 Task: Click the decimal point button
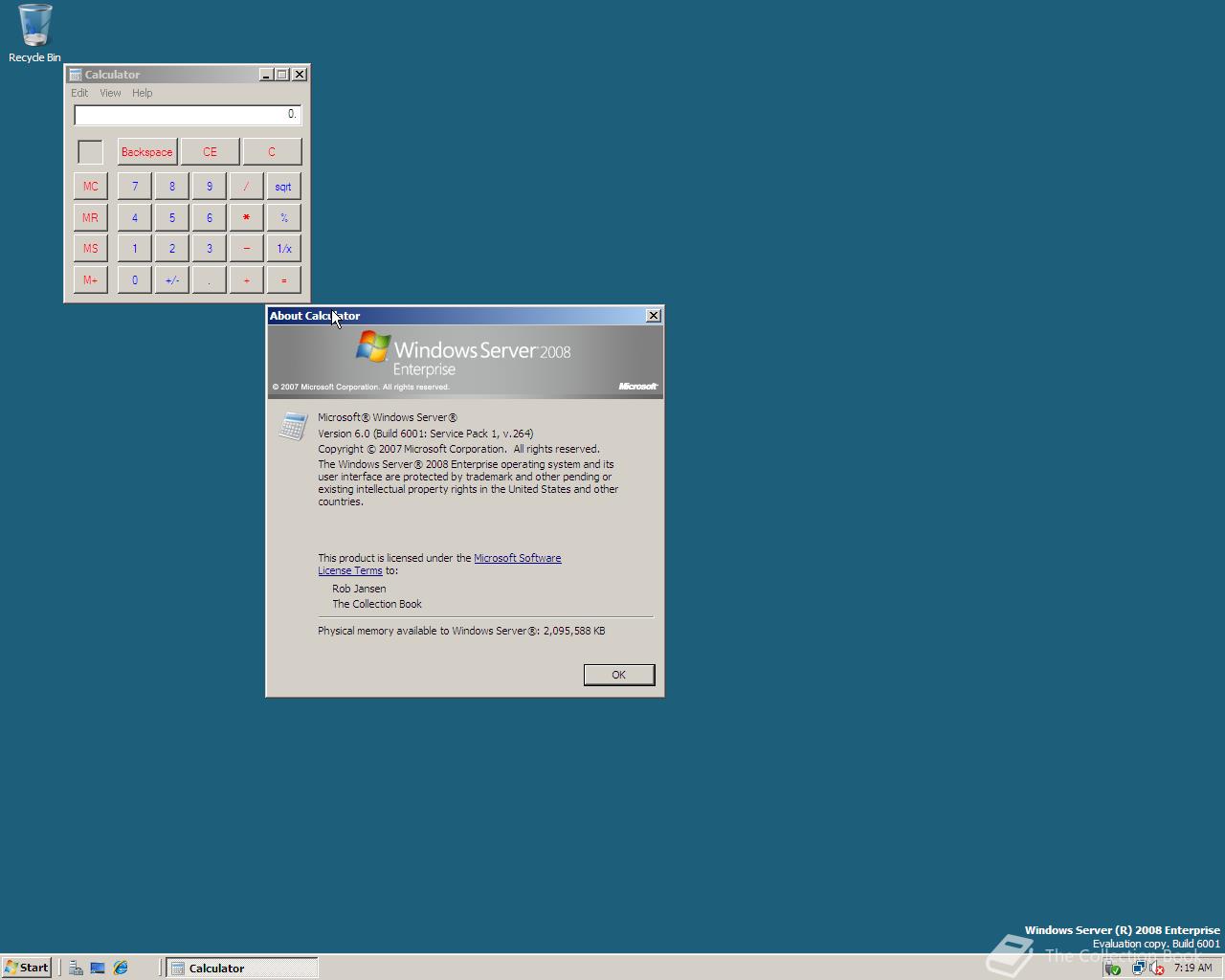pyautogui.click(x=210, y=280)
